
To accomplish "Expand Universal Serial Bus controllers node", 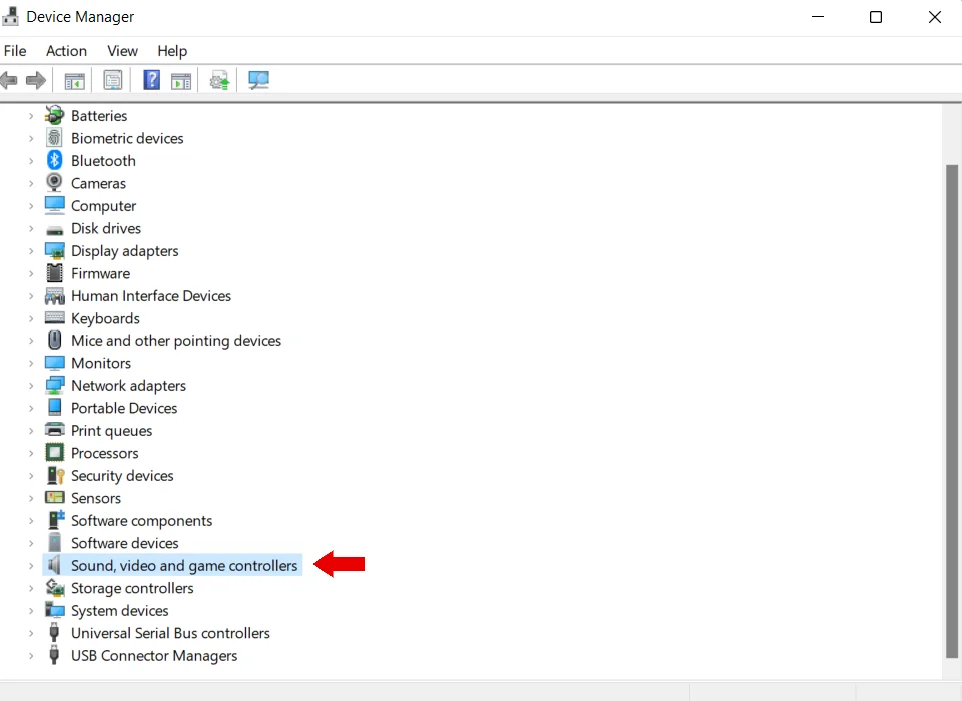I will [31, 634].
